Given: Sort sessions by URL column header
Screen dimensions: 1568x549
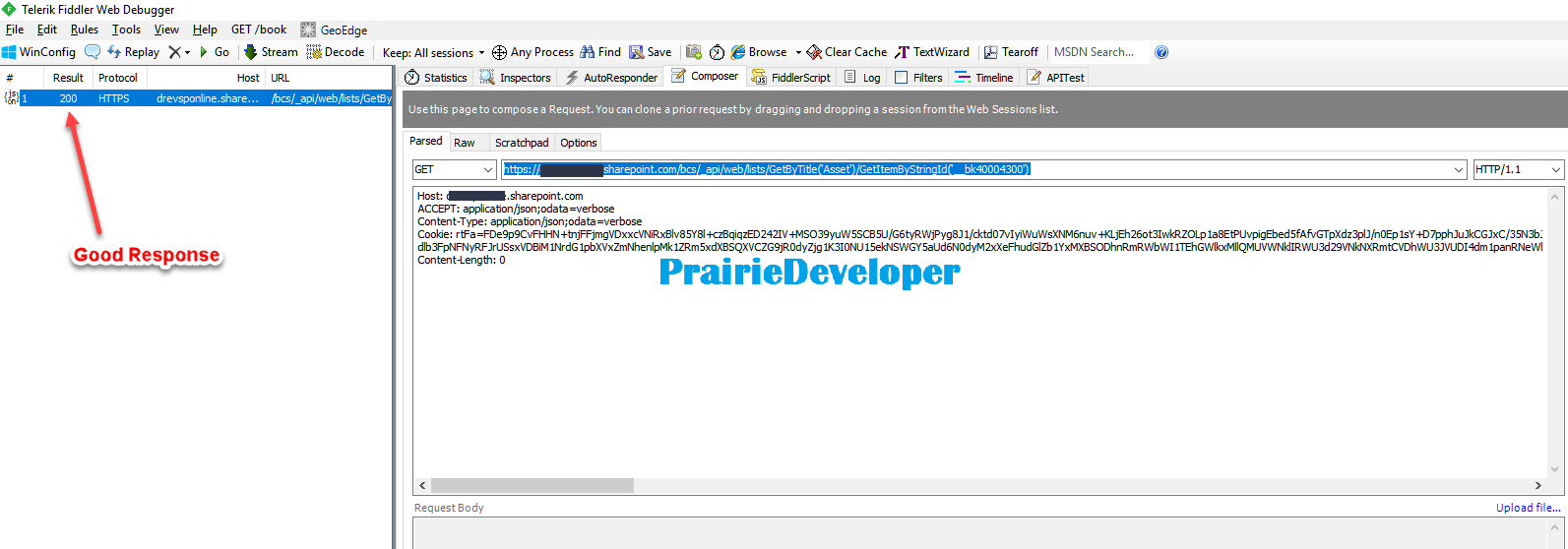Looking at the screenshot, I should click(x=329, y=78).
